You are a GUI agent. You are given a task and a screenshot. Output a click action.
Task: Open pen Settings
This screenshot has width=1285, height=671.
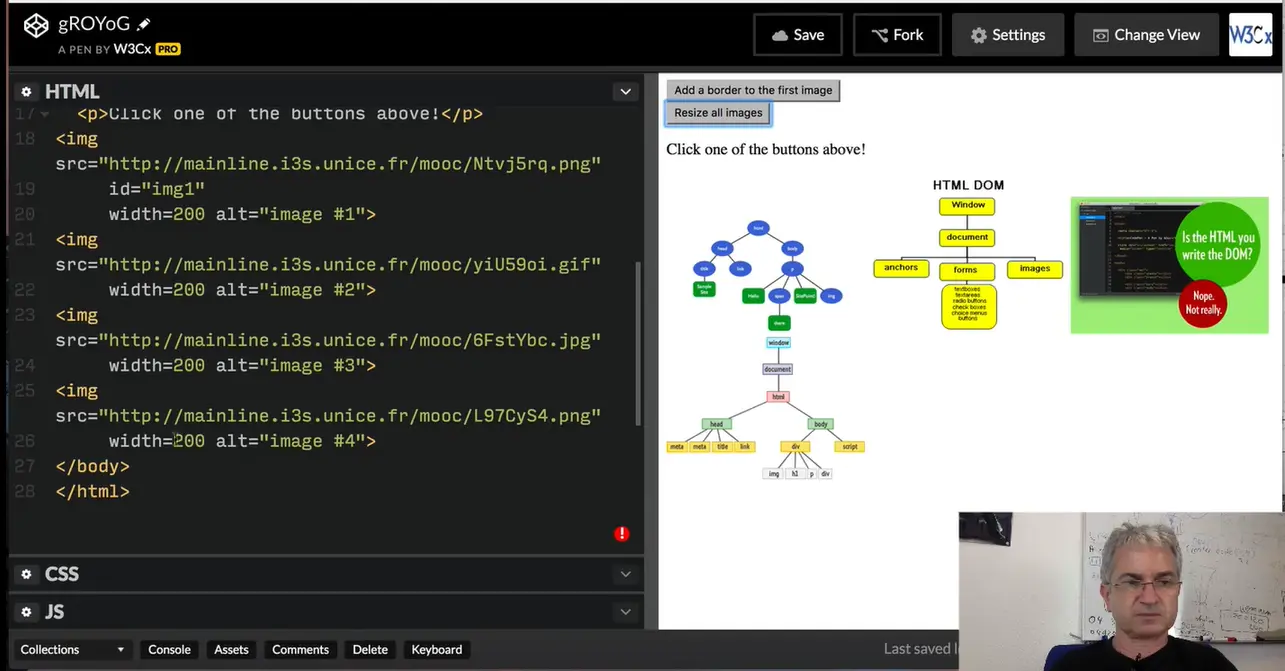pos(1007,35)
